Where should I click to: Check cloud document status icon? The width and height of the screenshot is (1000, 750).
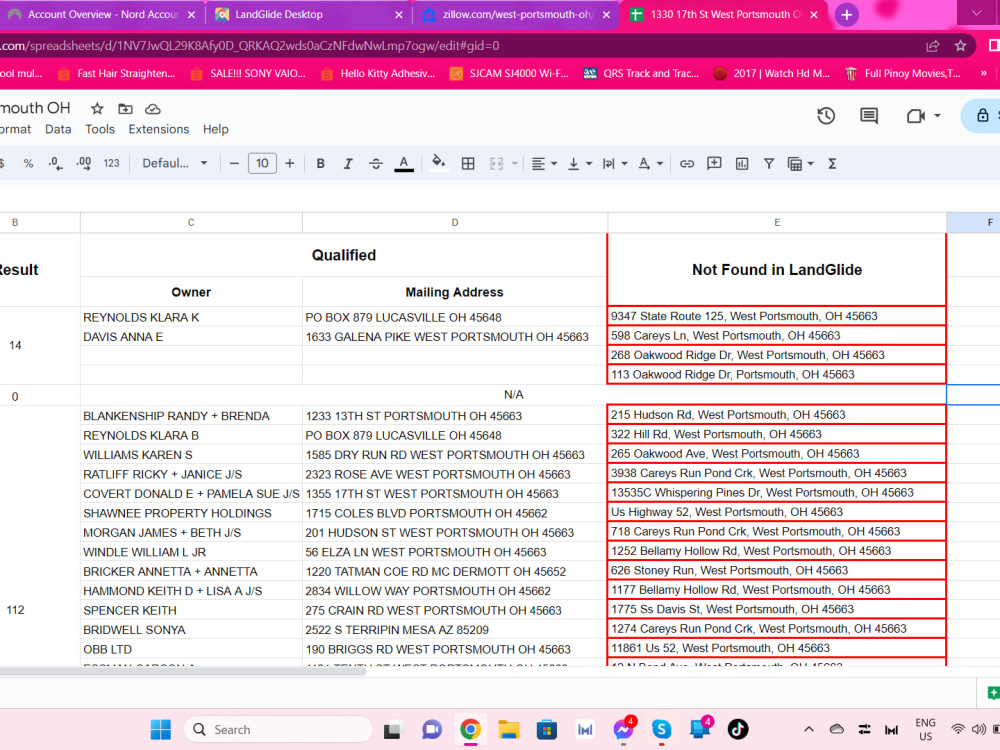tap(153, 108)
